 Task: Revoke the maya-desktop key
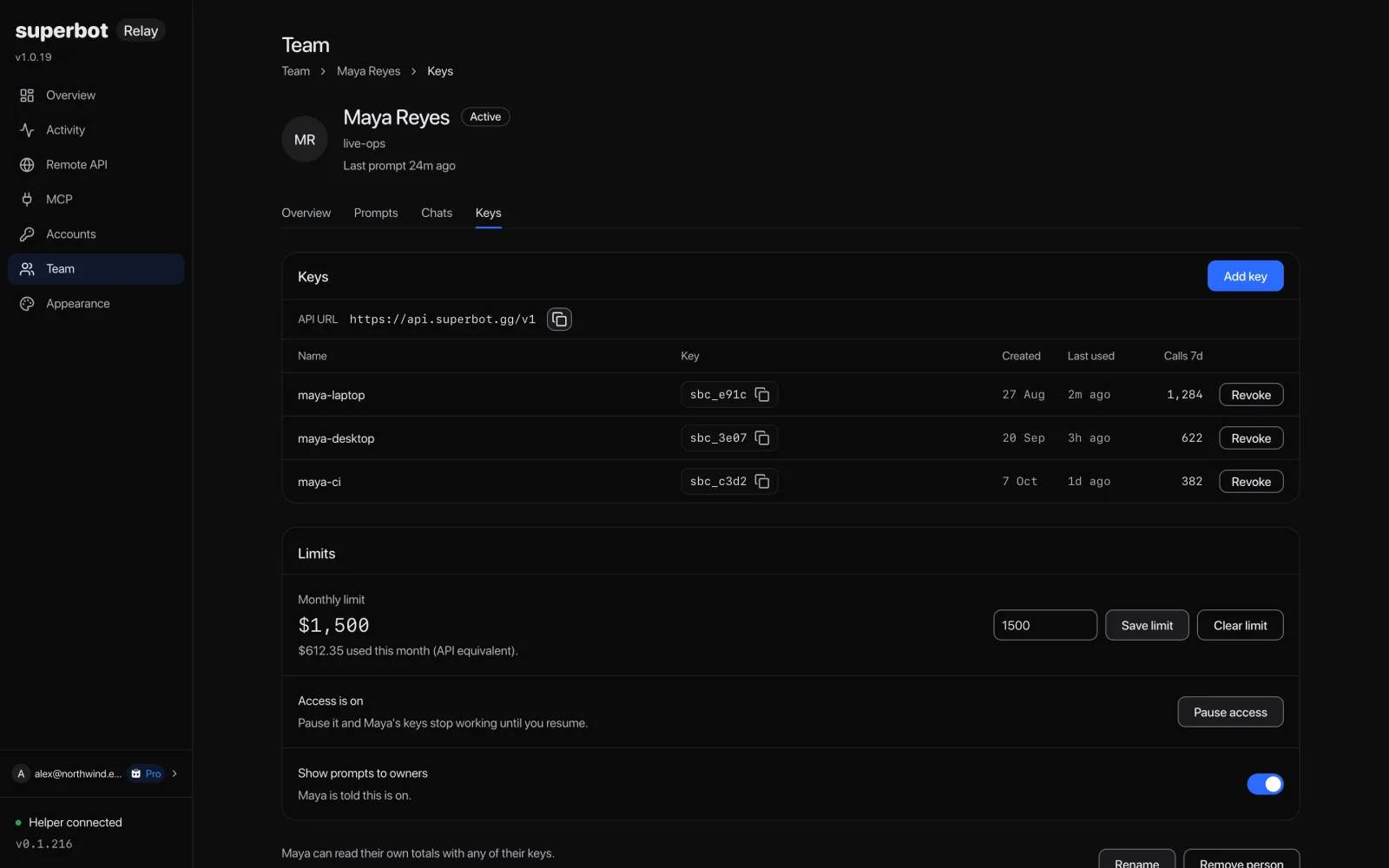pos(1251,438)
